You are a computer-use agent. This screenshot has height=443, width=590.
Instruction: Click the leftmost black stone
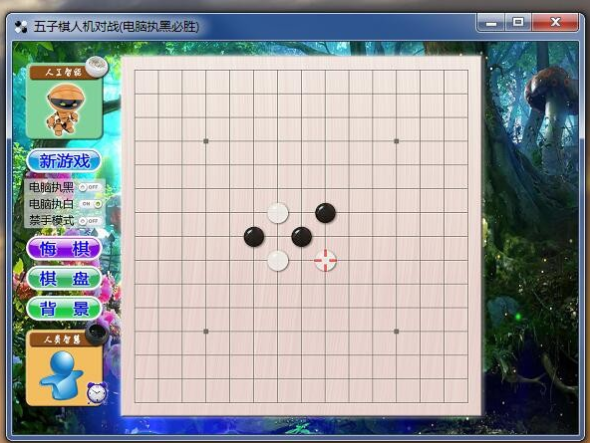pyautogui.click(x=254, y=237)
